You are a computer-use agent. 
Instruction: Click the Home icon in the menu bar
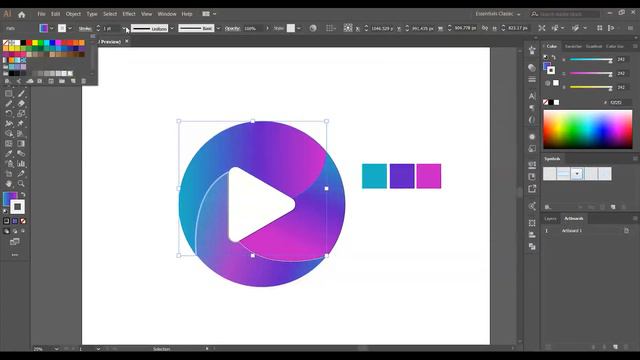(21, 14)
